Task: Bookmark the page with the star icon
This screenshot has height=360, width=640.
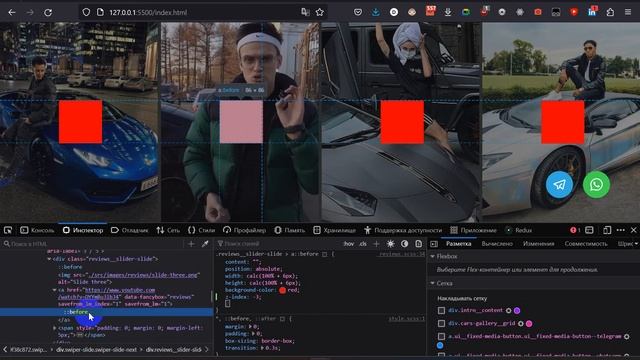Action: 320,12
